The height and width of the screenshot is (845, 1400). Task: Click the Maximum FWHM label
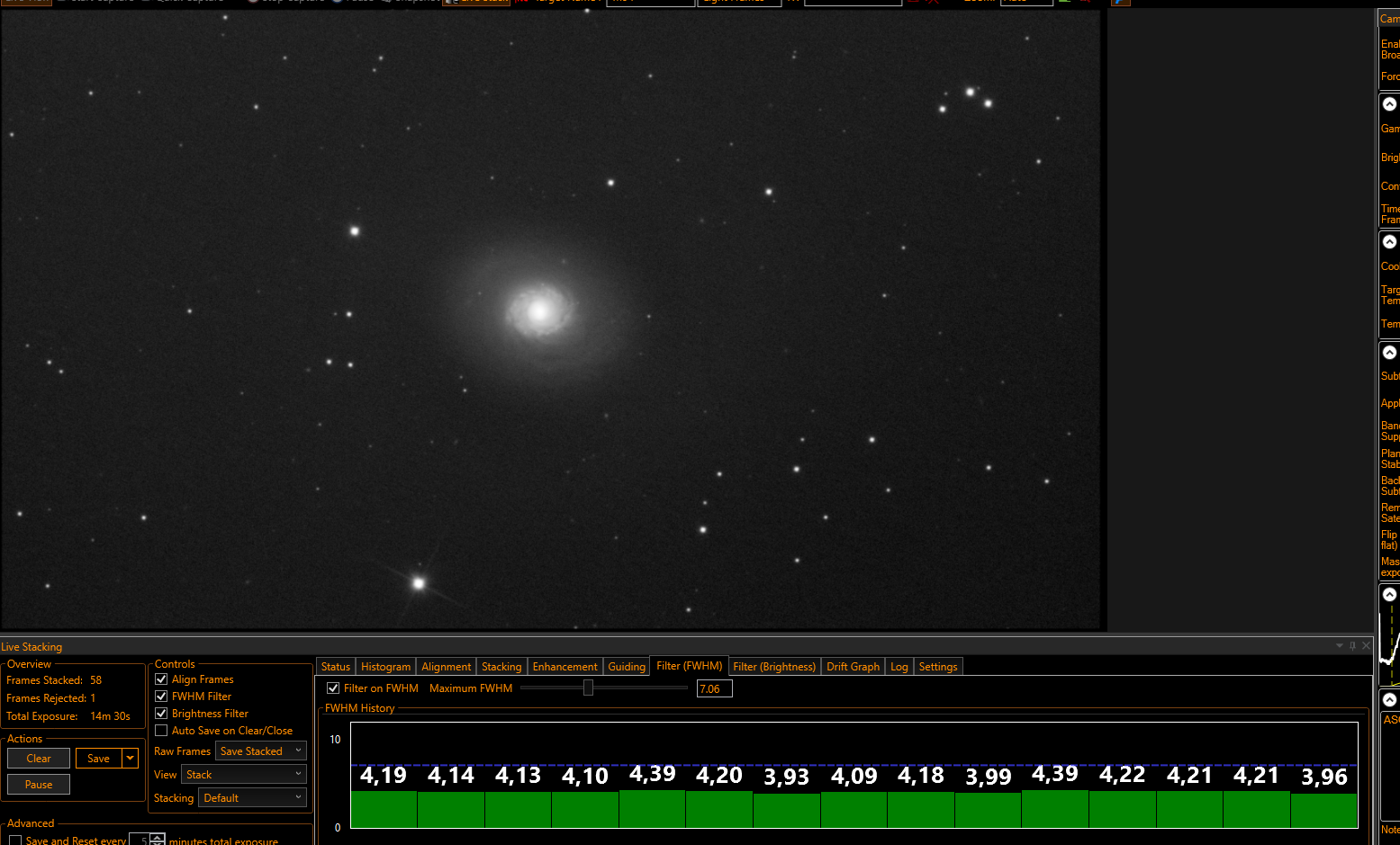pyautogui.click(x=471, y=688)
